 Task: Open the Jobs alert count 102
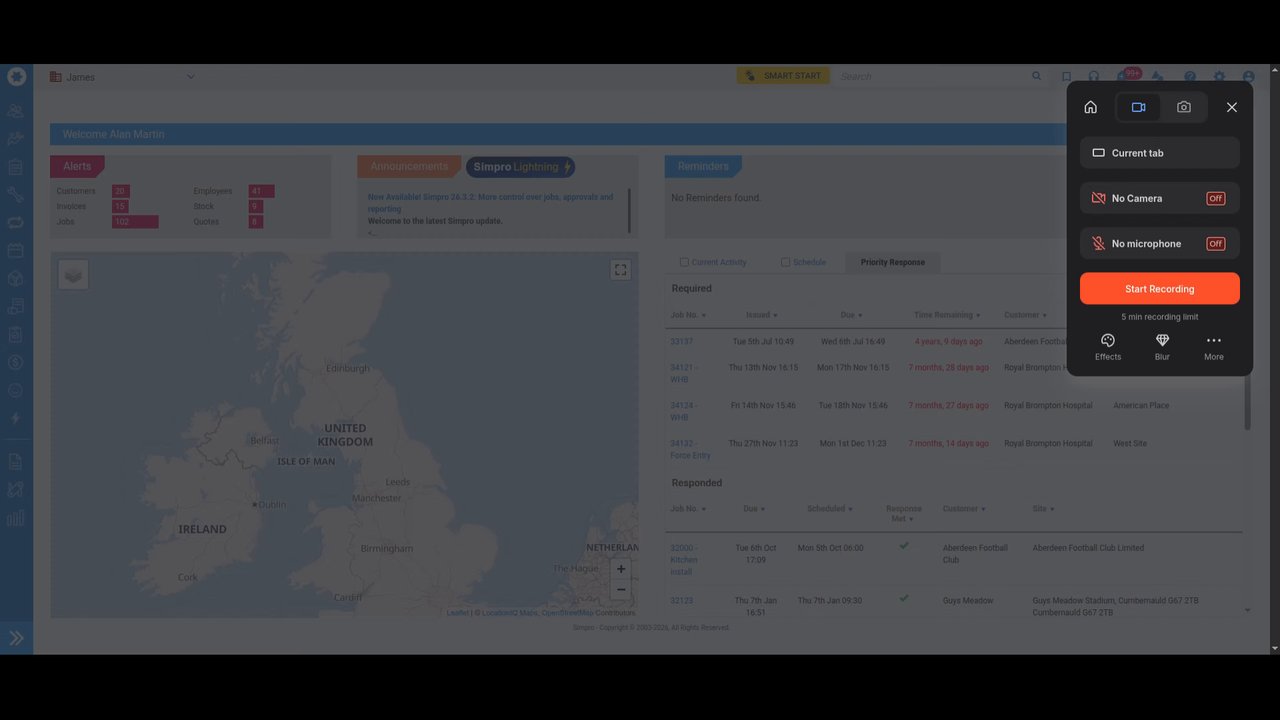click(x=135, y=222)
